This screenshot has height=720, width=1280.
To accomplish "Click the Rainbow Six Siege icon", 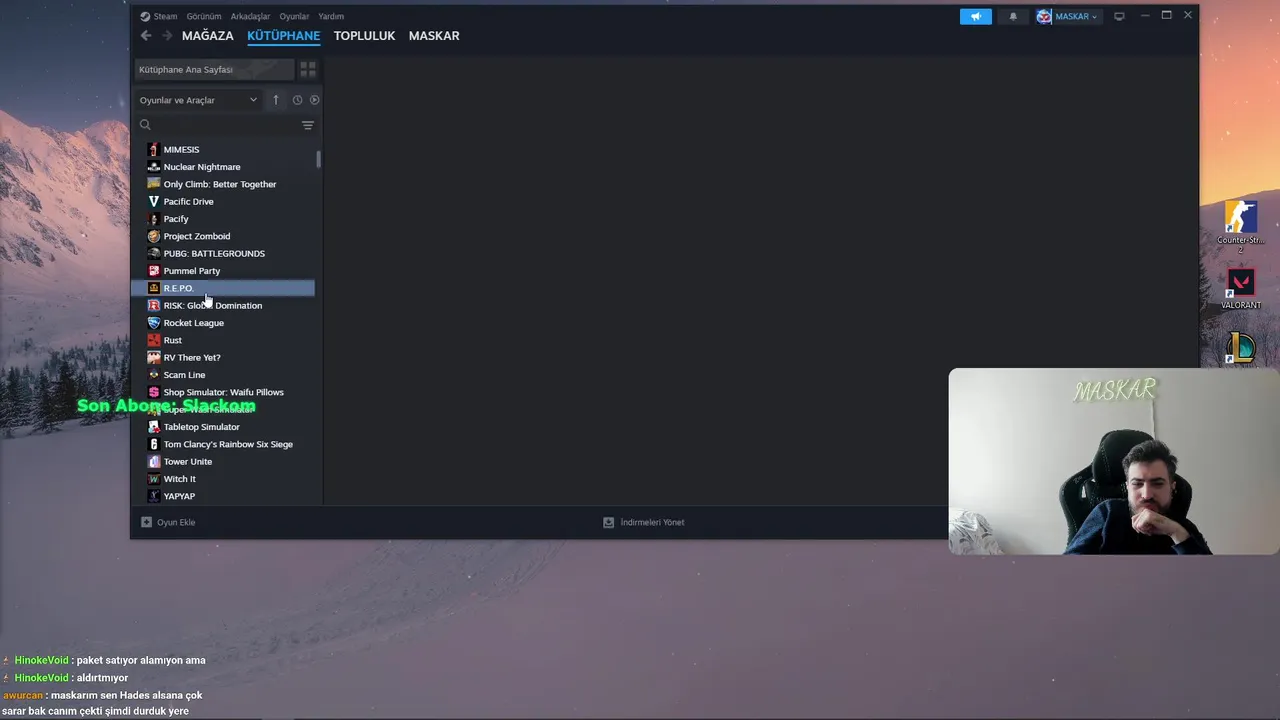I will (153, 444).
